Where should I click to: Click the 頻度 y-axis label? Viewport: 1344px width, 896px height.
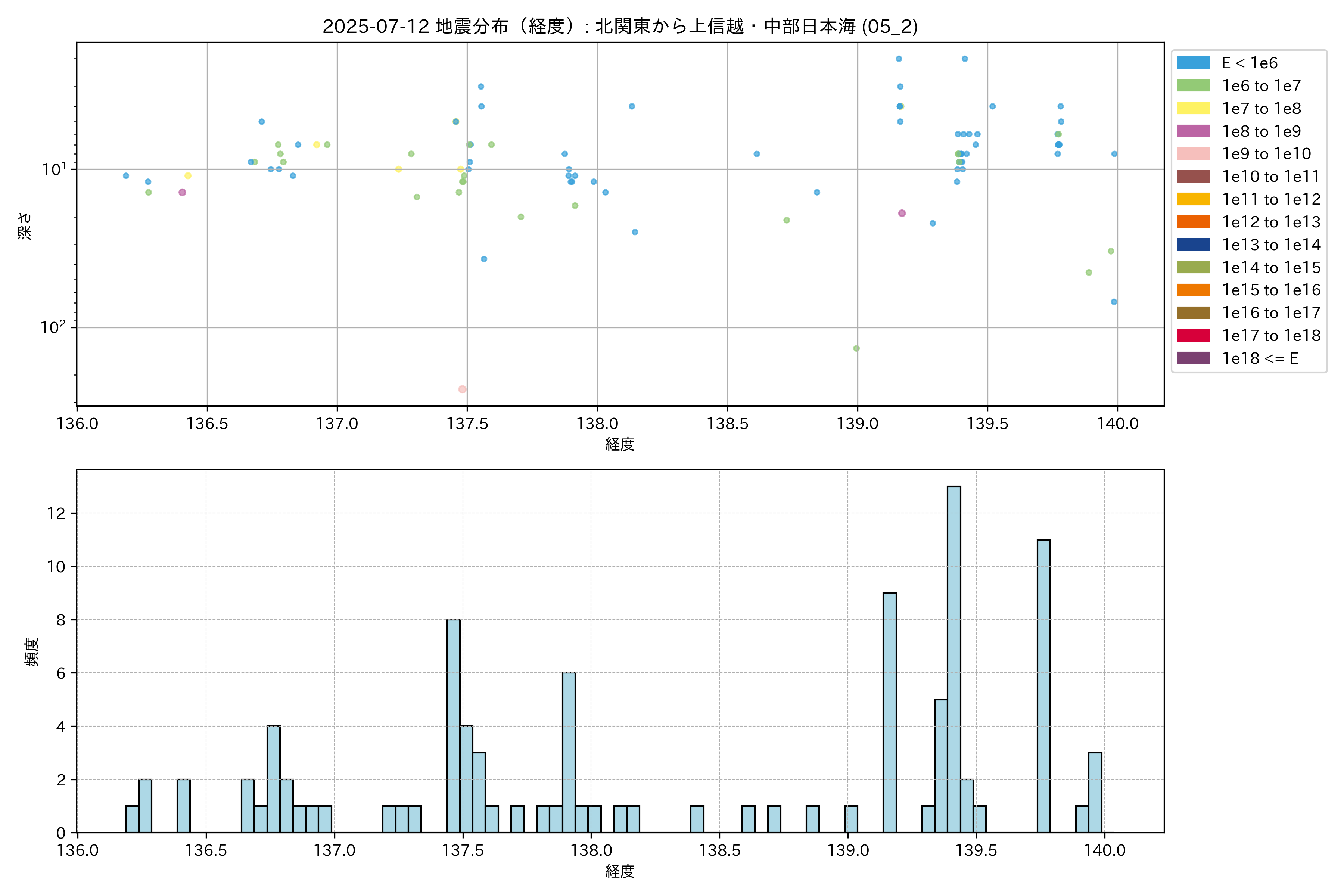point(32,651)
